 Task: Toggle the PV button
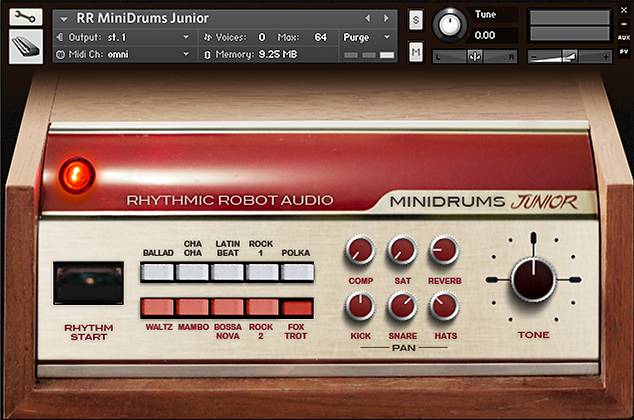pyautogui.click(x=623, y=52)
